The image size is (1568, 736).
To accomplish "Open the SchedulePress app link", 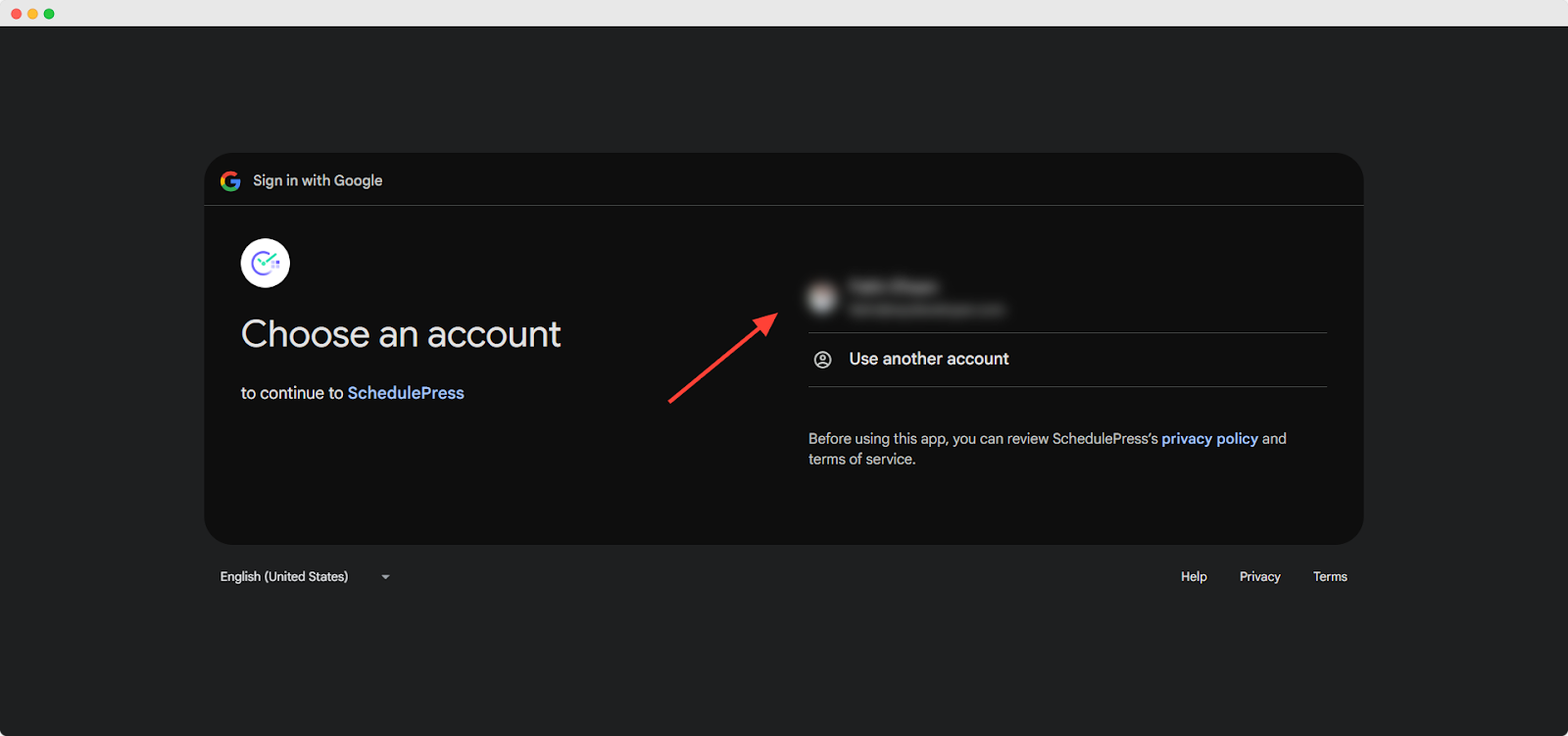I will pos(406,393).
